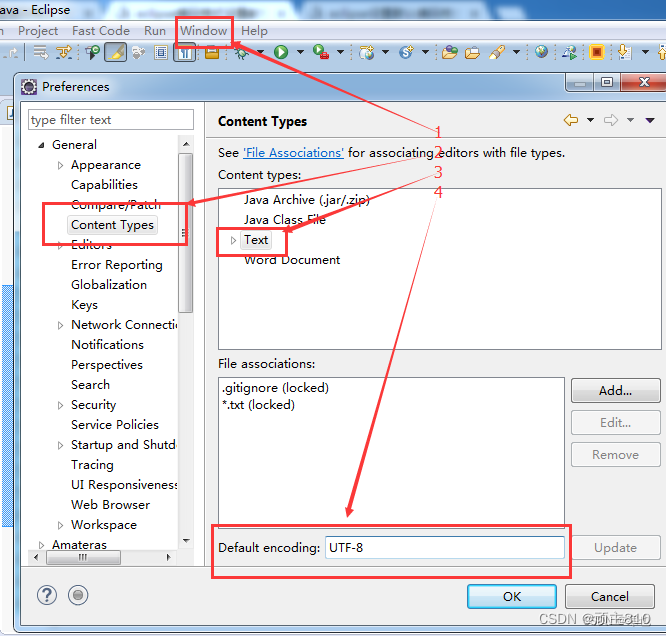
Task: Select Java Archive (.jar/.zip) content type
Action: tap(307, 200)
